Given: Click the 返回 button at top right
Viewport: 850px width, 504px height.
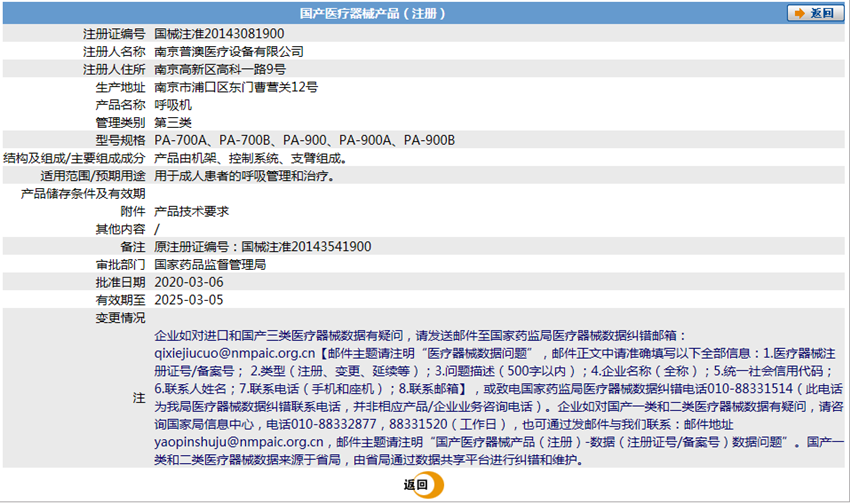Looking at the screenshot, I should 815,13.
